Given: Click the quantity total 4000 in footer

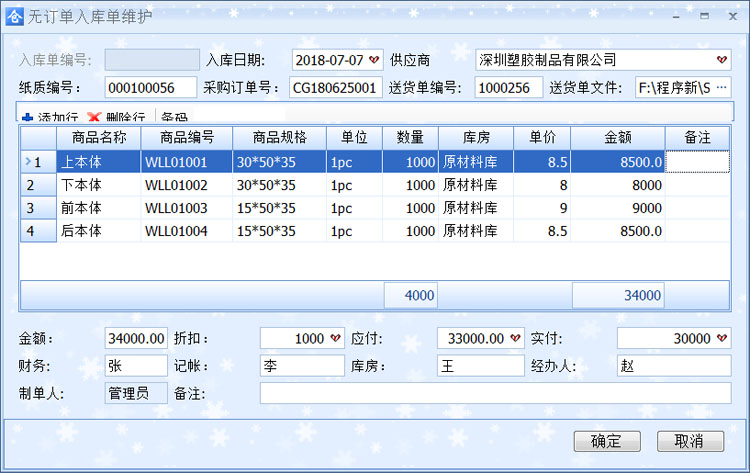Looking at the screenshot, I should [411, 295].
